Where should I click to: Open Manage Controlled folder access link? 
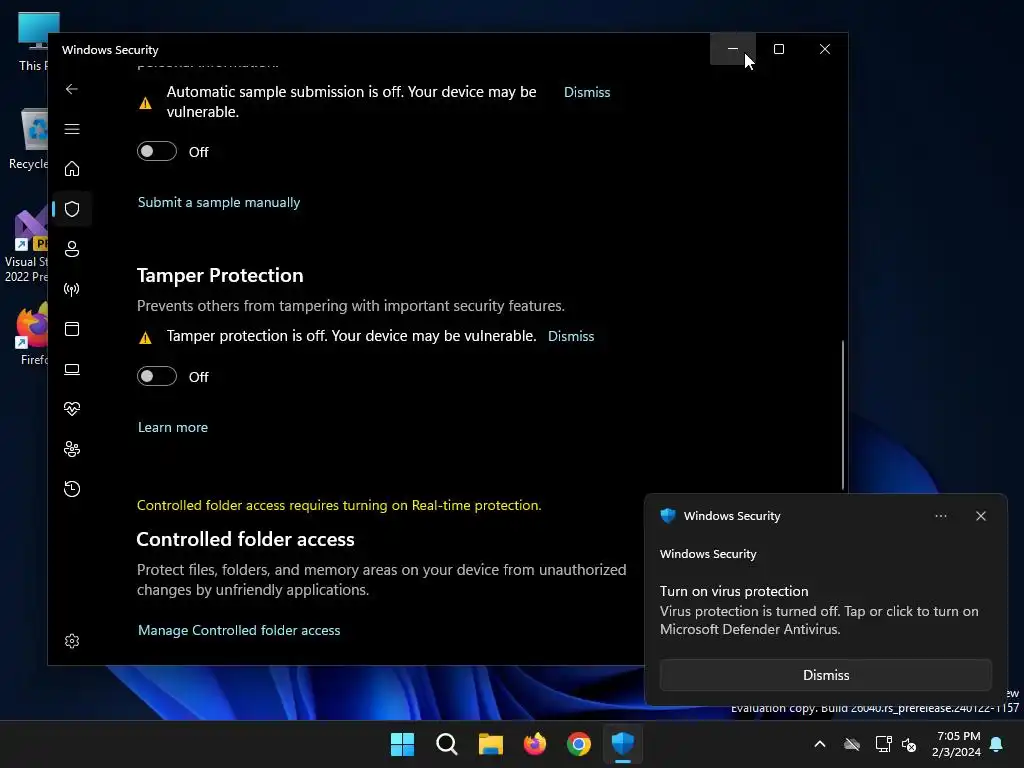coord(239,630)
